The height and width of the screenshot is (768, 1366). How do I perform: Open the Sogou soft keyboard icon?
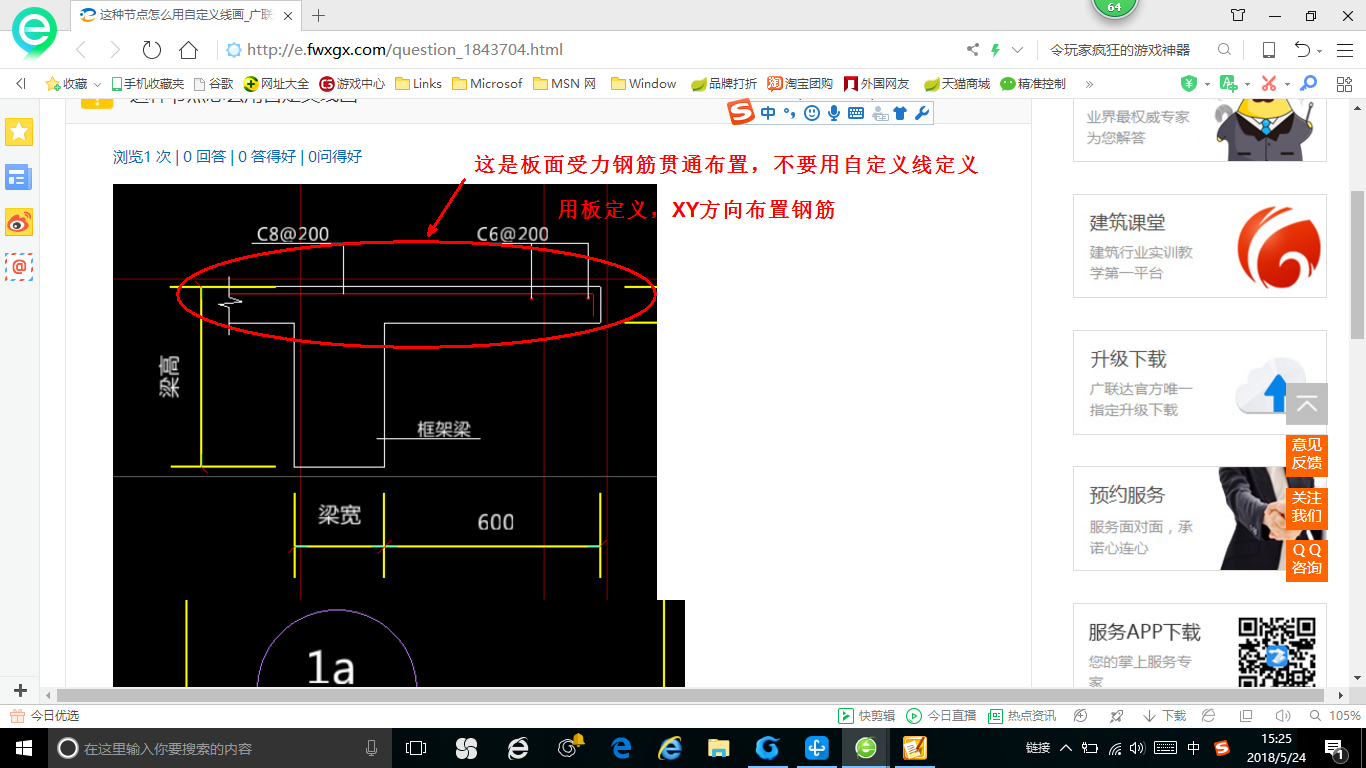[x=856, y=113]
